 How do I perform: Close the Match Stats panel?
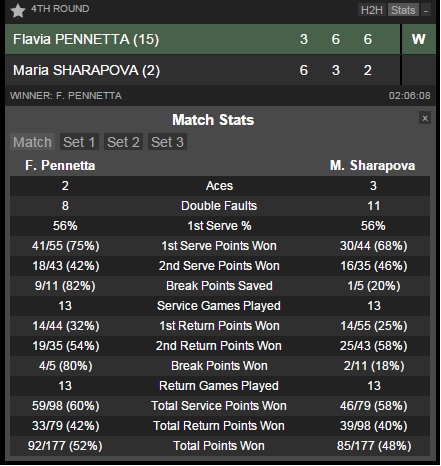pyautogui.click(x=425, y=118)
